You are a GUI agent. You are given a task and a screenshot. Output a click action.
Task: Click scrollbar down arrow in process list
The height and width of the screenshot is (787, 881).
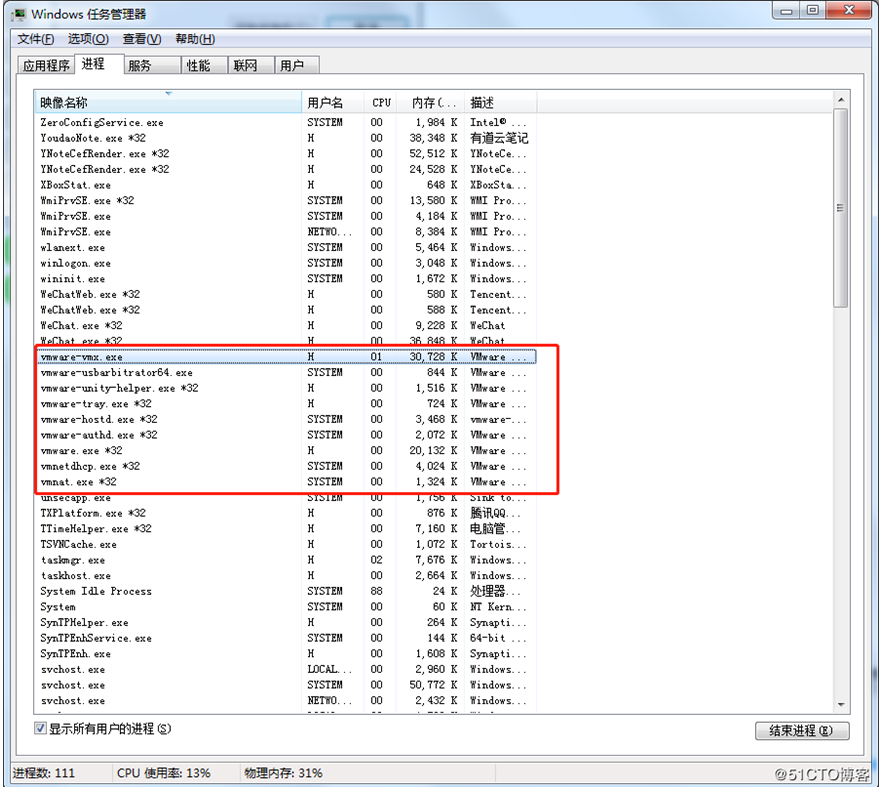(841, 705)
